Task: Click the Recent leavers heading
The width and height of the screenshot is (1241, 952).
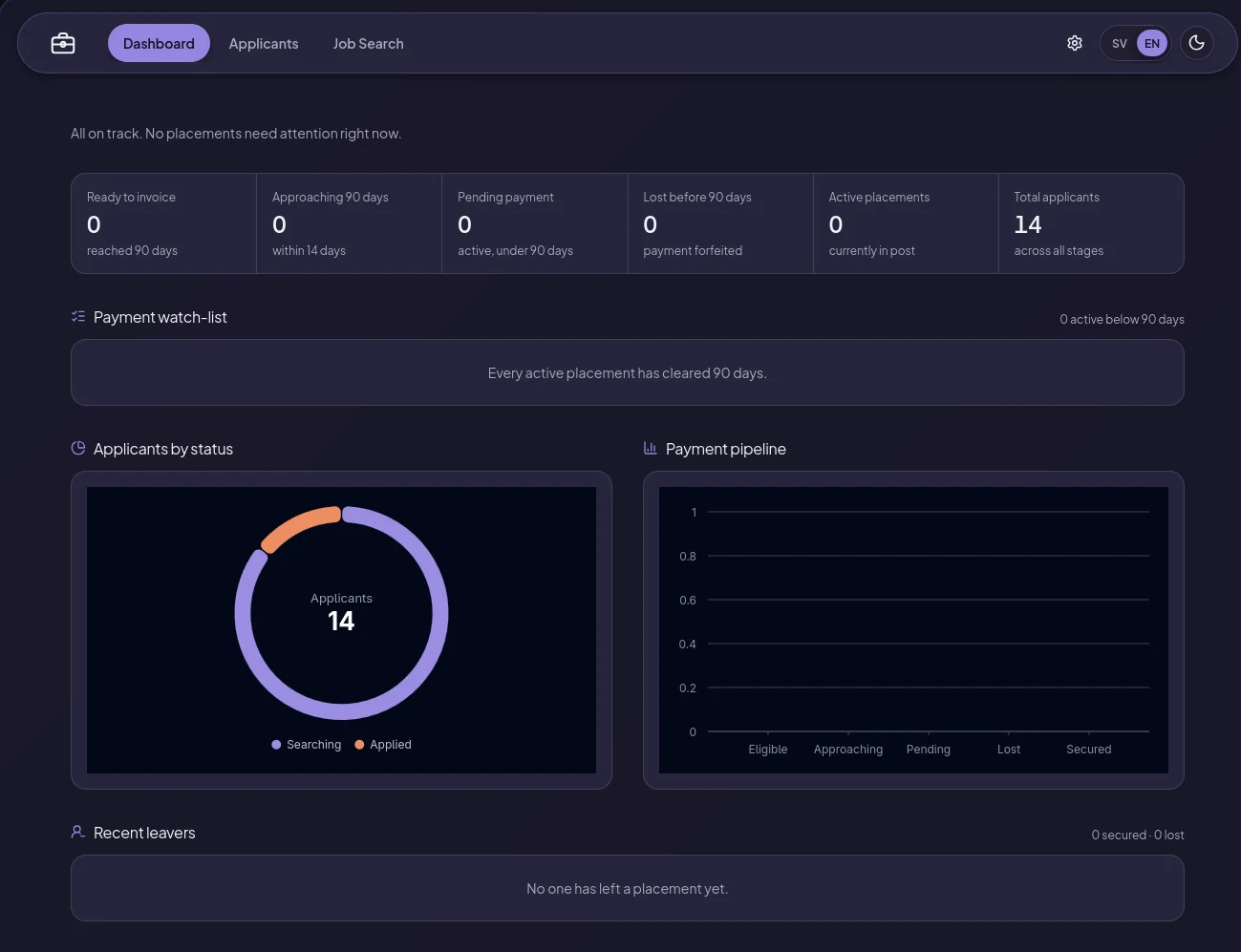Action: click(x=144, y=833)
